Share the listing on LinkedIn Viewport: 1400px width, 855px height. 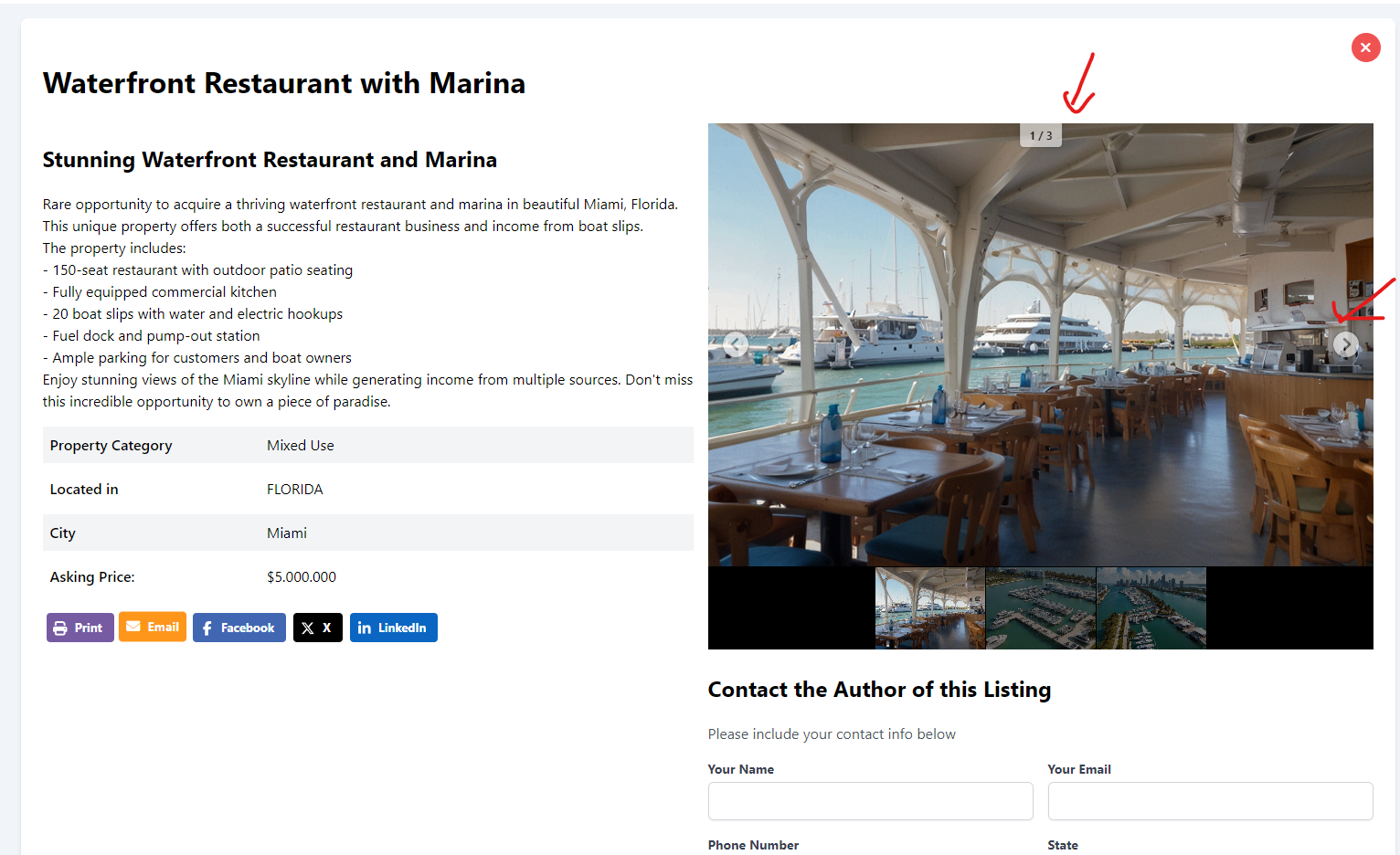click(x=393, y=628)
